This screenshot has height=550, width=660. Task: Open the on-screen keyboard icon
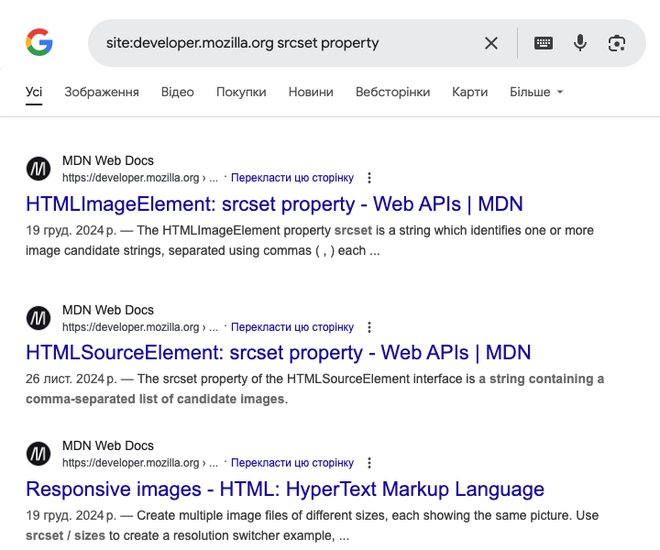543,43
